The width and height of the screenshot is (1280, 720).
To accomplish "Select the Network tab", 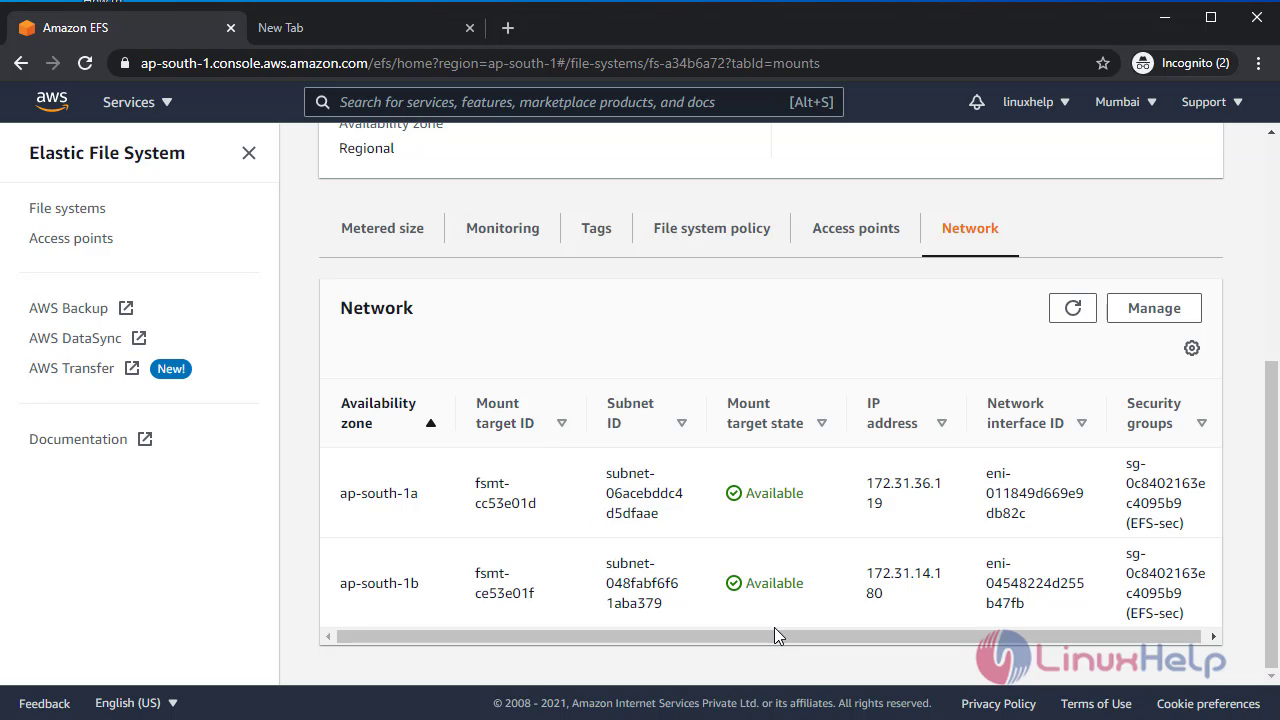I will point(970,228).
